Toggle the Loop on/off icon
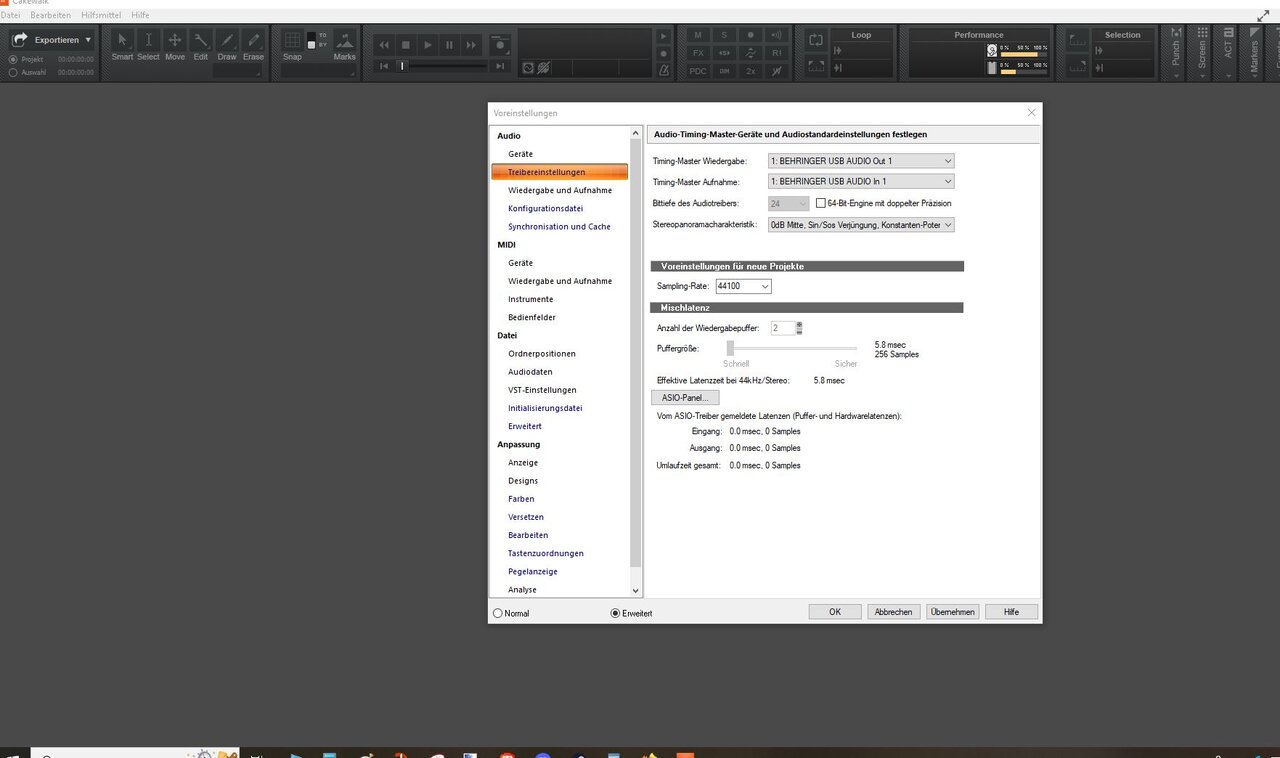The image size is (1280, 758). (816, 40)
